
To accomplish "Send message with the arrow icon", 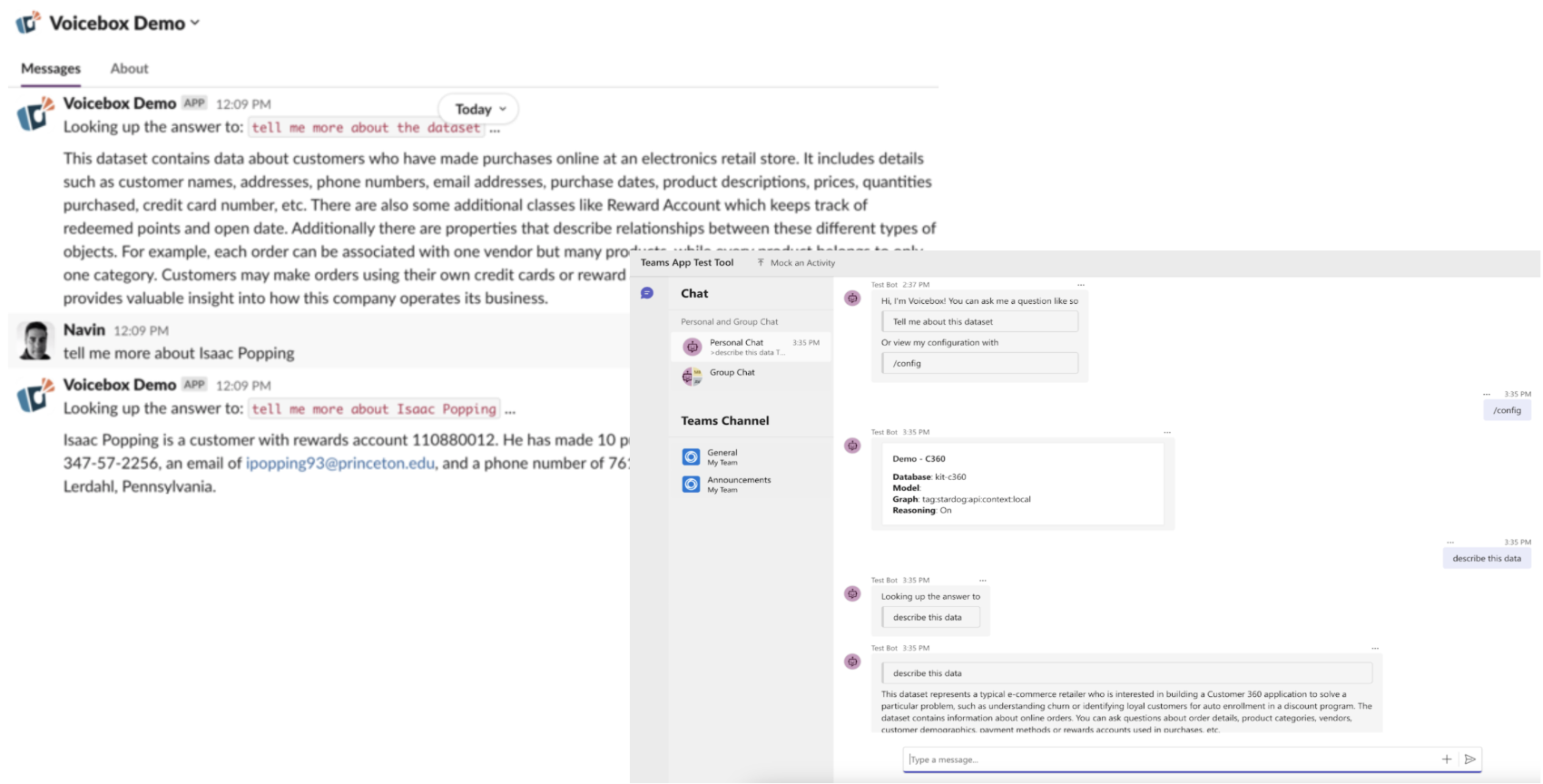I will click(1470, 759).
